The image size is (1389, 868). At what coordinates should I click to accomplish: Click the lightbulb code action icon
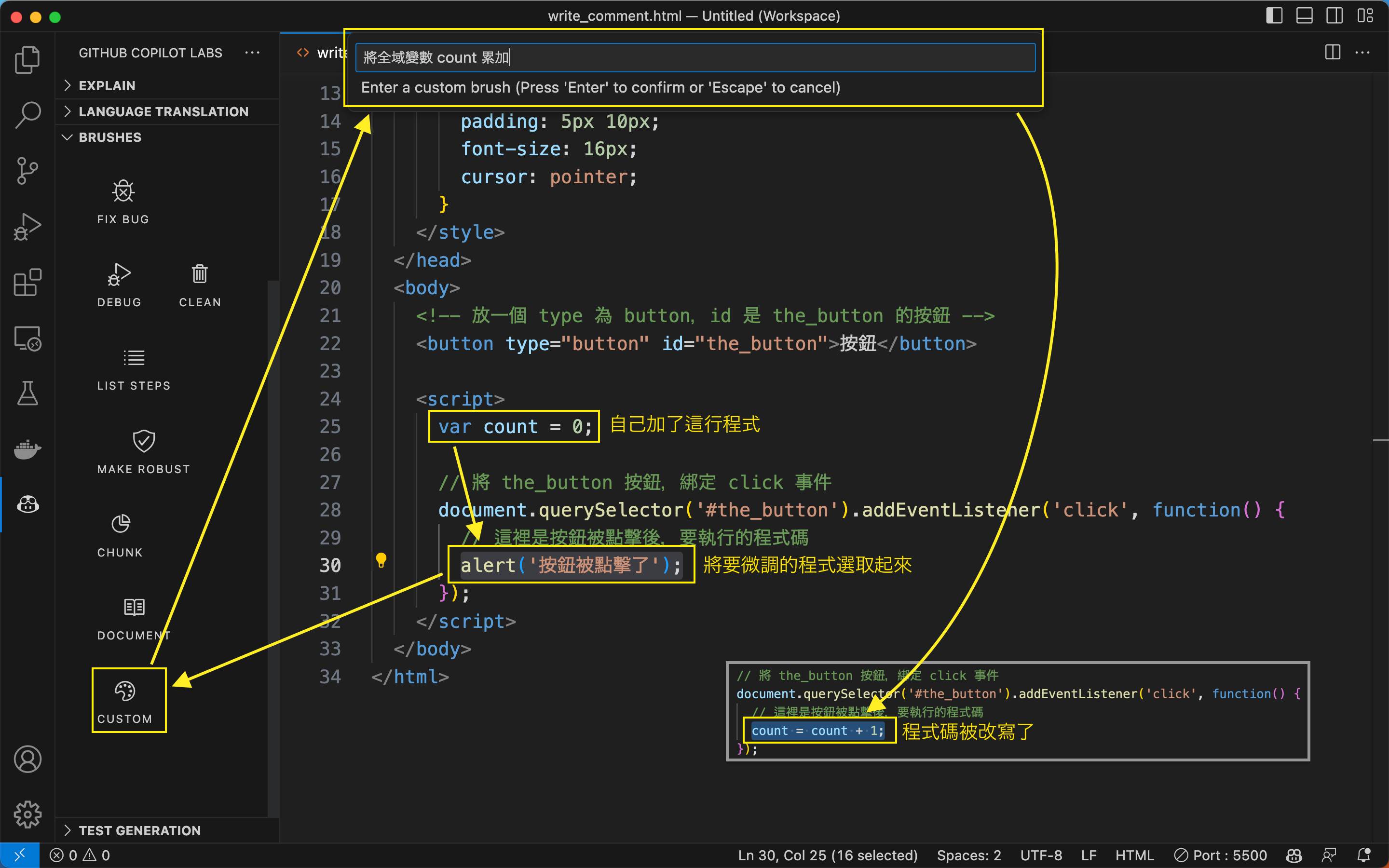tap(381, 559)
